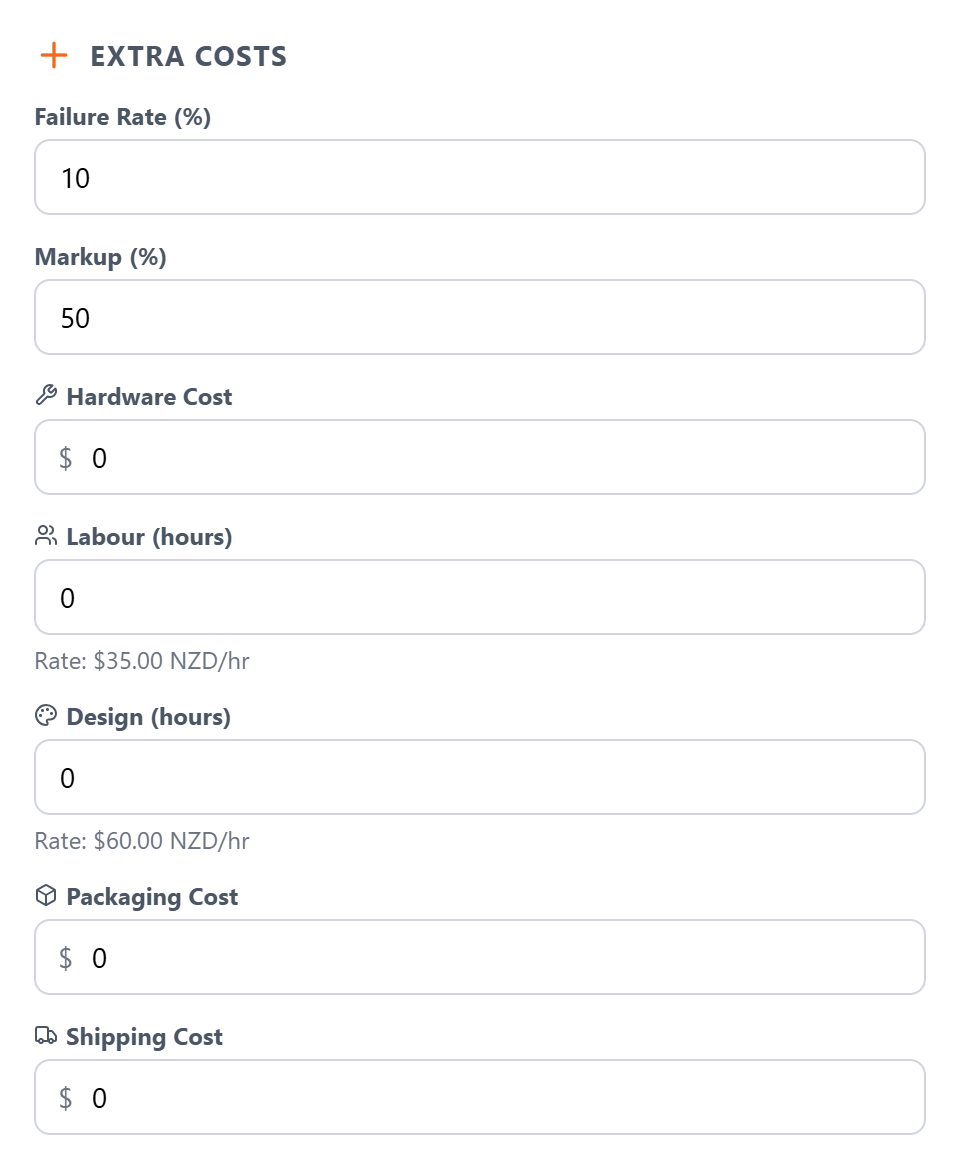Screen dimensions: 956x1158
Task: Select the Failure Rate input showing 10
Action: 480,177
